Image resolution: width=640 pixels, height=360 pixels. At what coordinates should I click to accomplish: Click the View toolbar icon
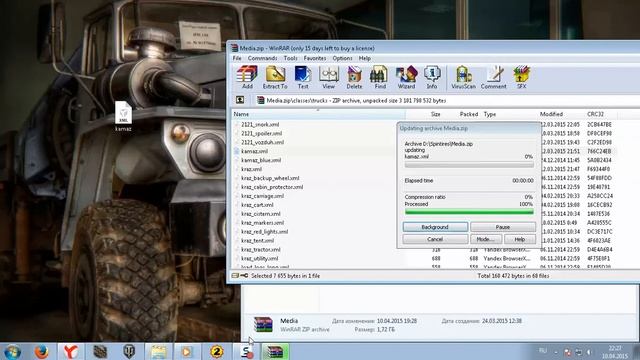click(x=329, y=77)
